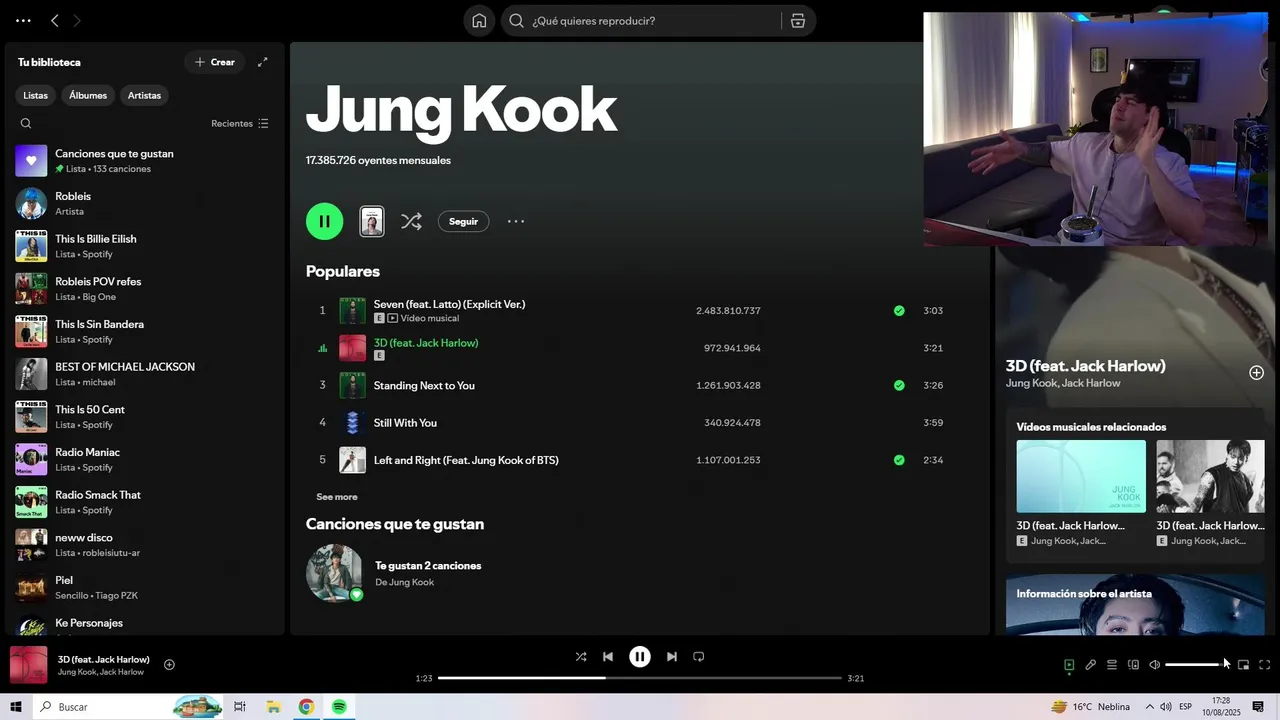Open Canciones que te gustan playlist

point(144,160)
